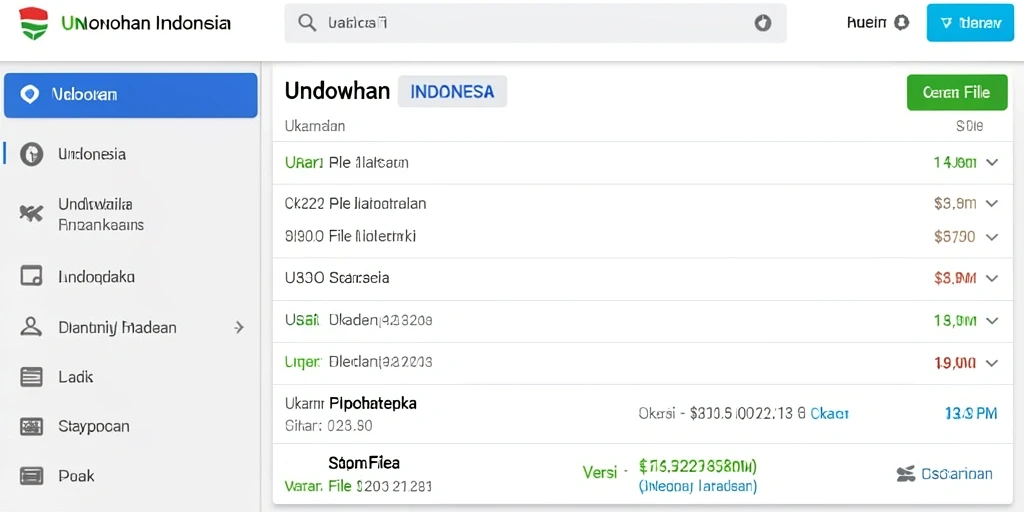
Task: Click the globe icon beside Undonesia
Action: pyautogui.click(x=31, y=155)
